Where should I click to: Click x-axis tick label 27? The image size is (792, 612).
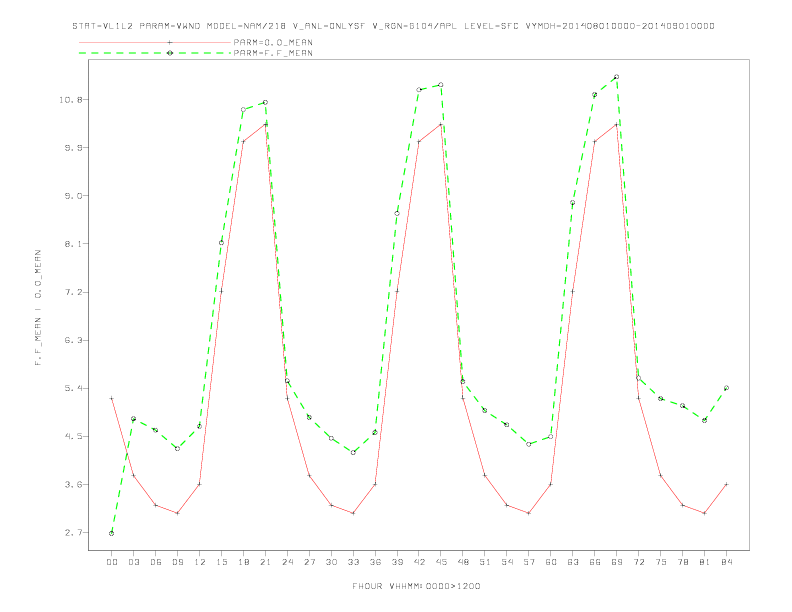coord(309,562)
